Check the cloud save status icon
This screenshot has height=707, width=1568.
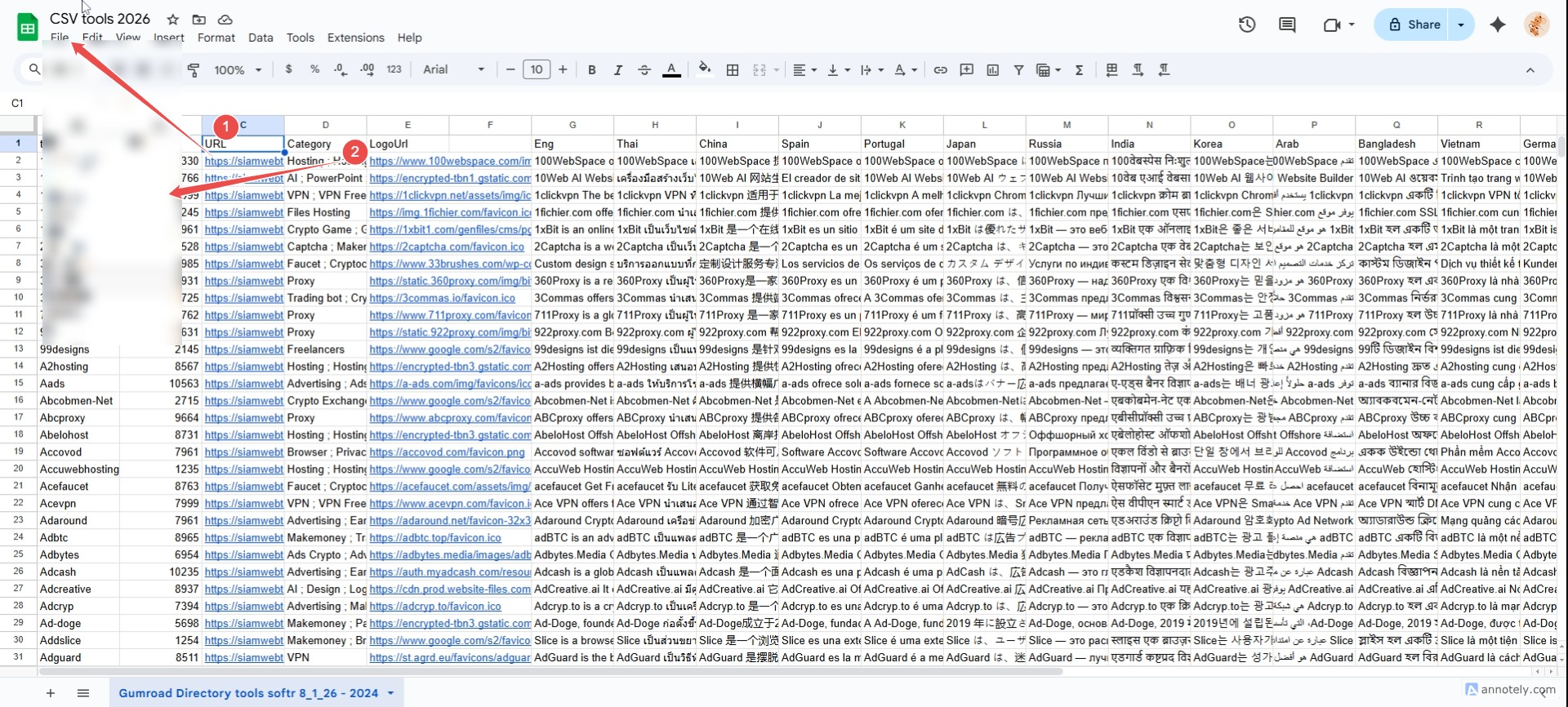(x=225, y=19)
